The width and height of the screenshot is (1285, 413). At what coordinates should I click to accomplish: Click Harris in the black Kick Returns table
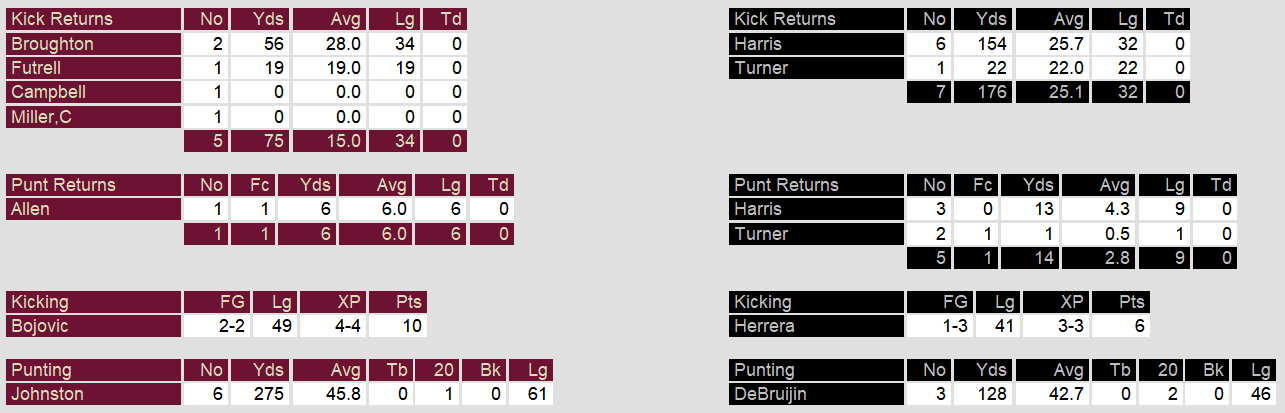click(817, 44)
